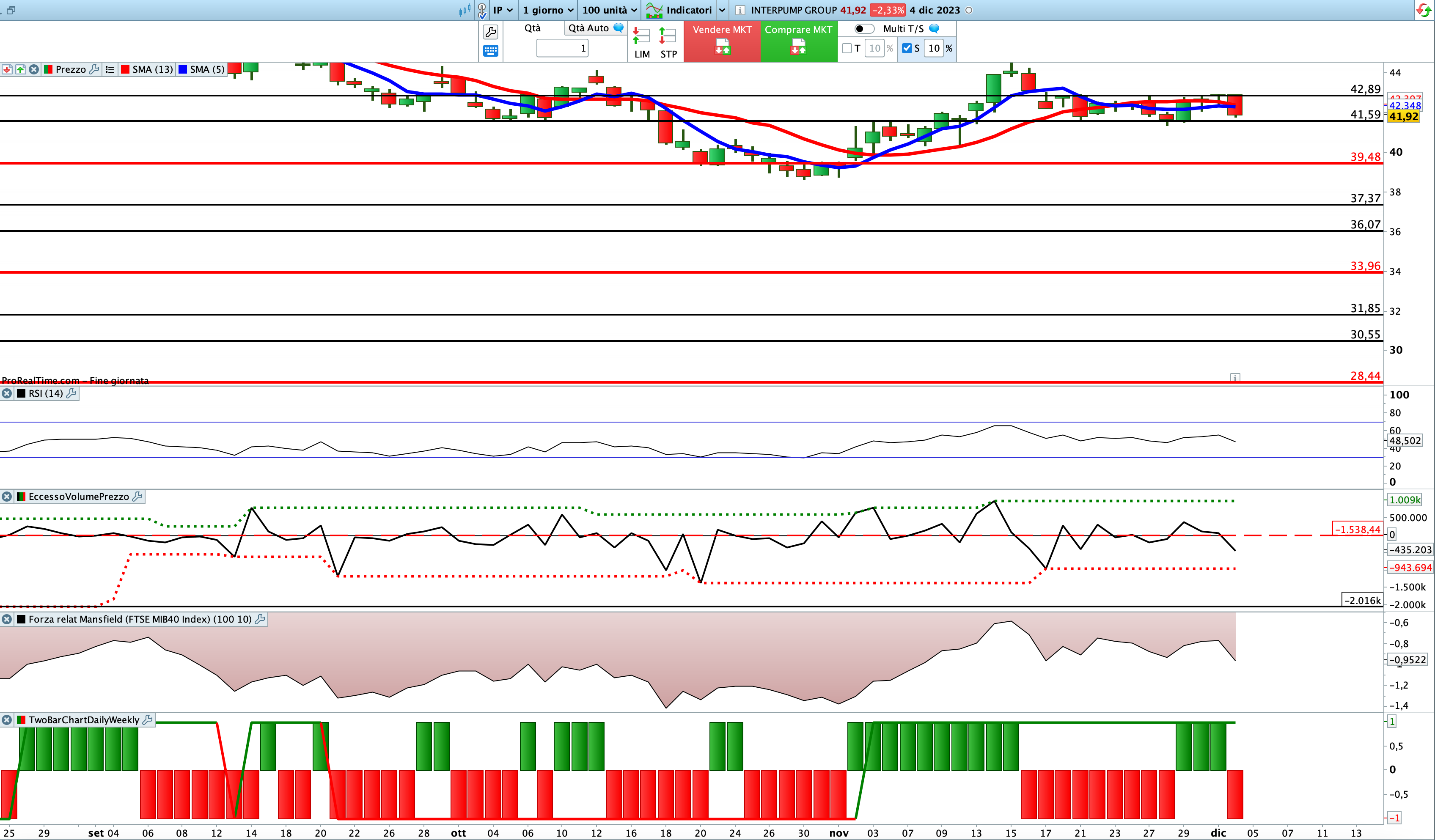Viewport: 1435px width, 840px height.
Task: Select the LIM limit order button
Action: click(642, 43)
